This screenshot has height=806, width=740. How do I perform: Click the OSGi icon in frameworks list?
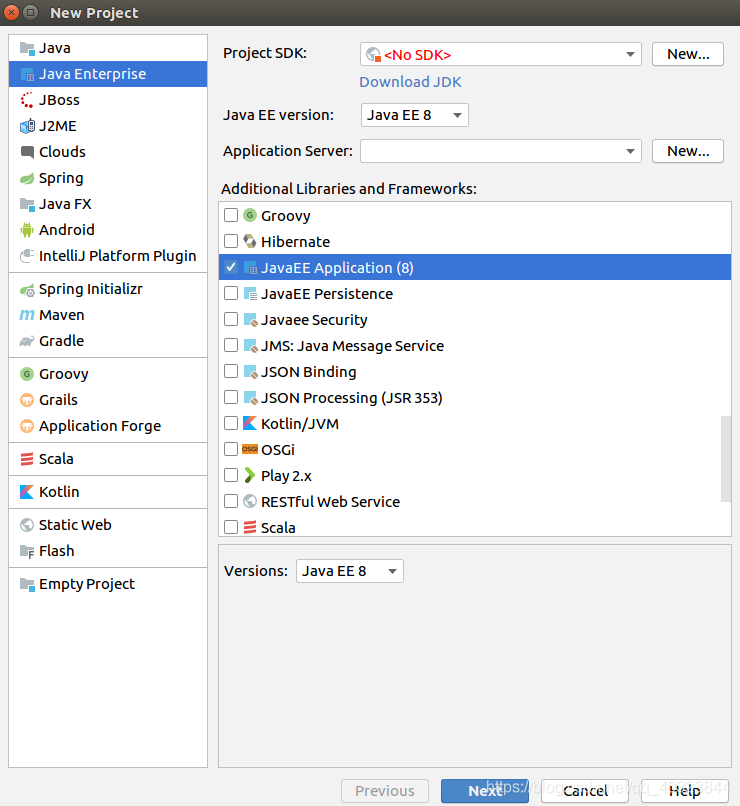[250, 449]
